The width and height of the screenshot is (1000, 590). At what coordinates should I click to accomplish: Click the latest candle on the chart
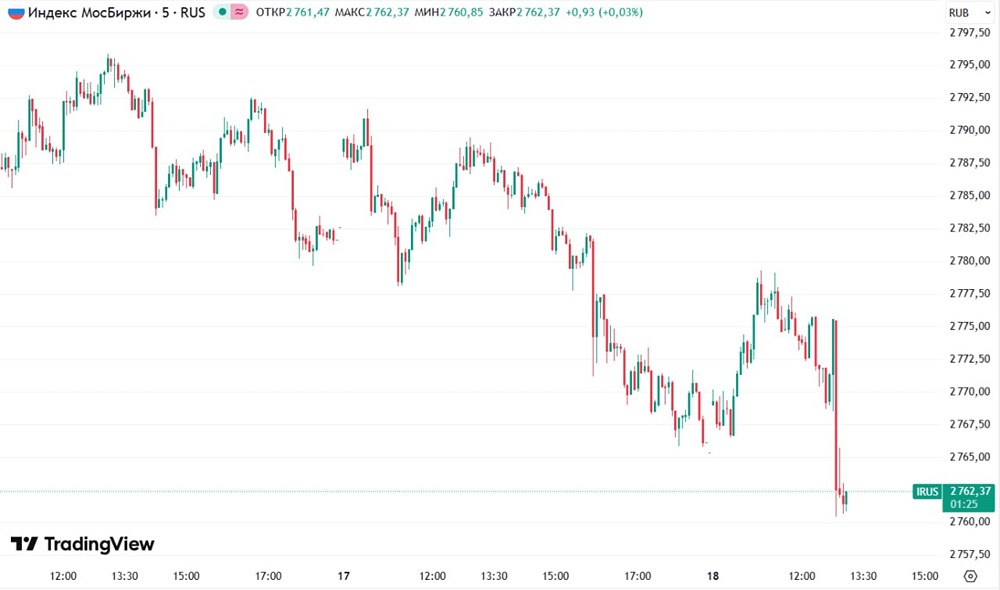[x=845, y=498]
